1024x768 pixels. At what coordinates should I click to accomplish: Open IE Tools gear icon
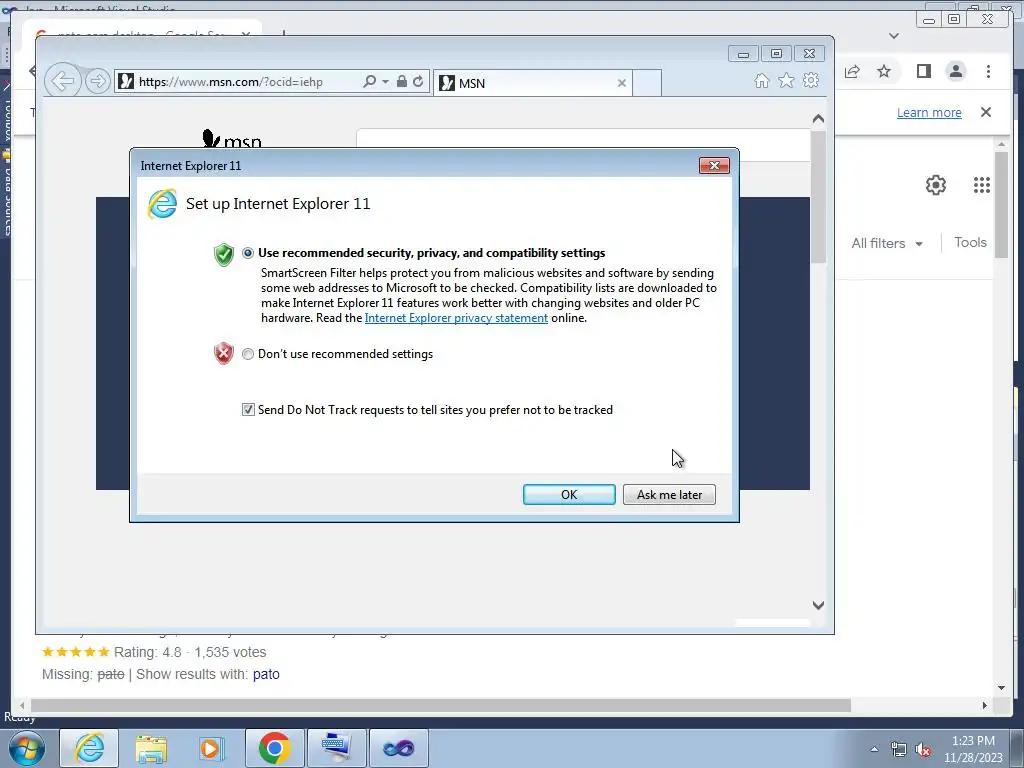click(811, 80)
